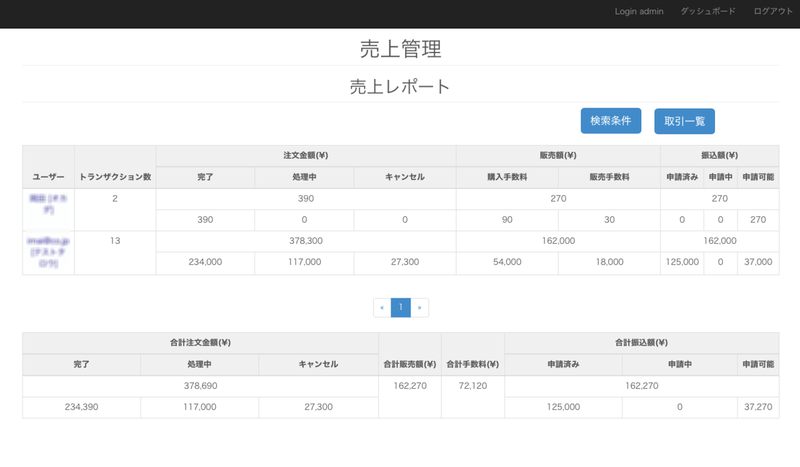
Task: Click the 72,120 total fee cell
Action: 472,385
